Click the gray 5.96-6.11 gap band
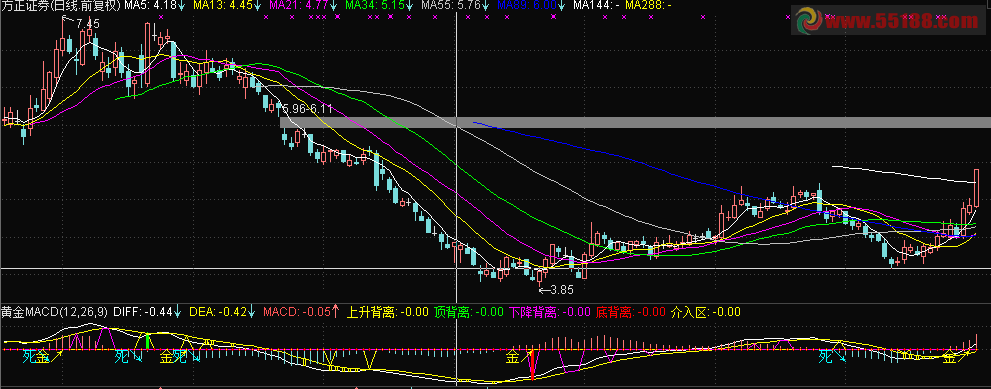This screenshot has height=389, width=991. 635,122
